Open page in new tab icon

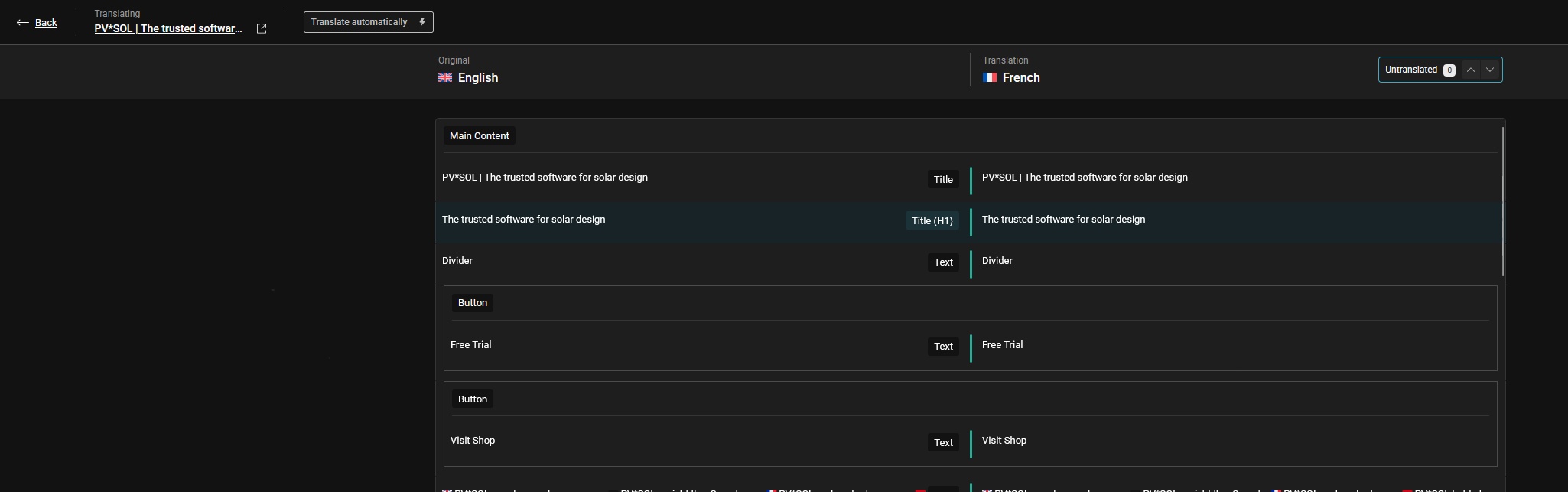pos(262,29)
